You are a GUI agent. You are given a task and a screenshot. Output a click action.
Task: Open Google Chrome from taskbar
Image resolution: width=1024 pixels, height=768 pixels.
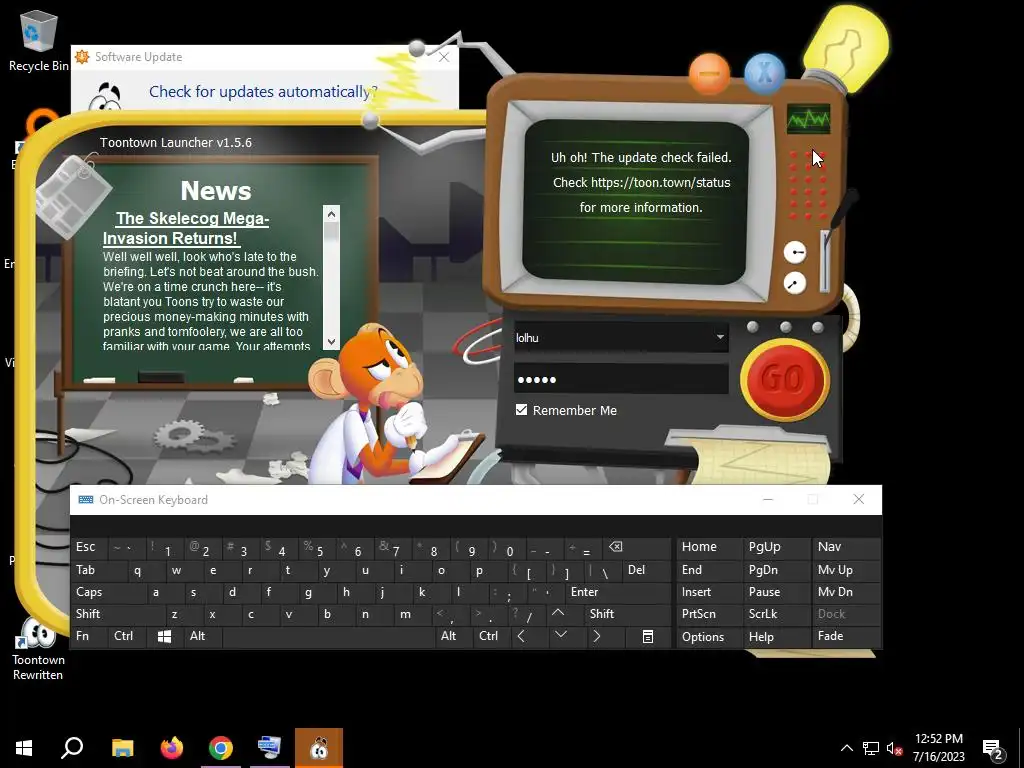221,748
